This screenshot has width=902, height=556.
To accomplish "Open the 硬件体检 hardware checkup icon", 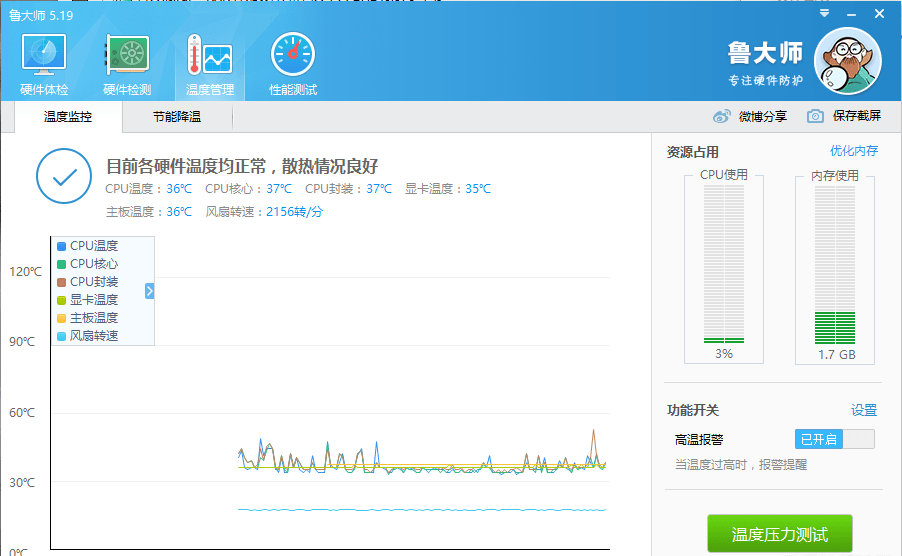I will (44, 55).
